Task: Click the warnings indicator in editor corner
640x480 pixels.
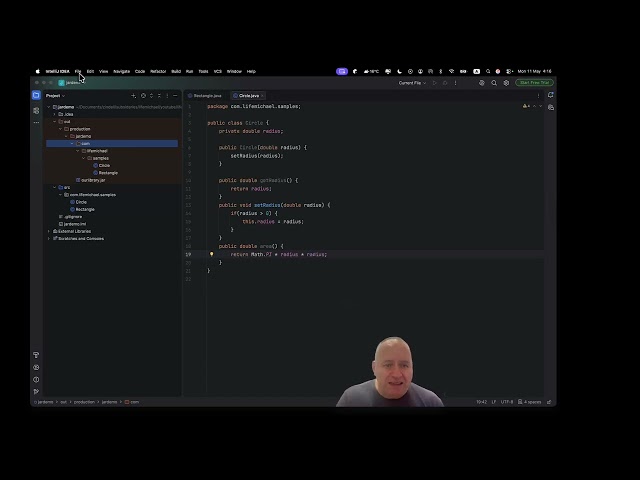Action: [x=526, y=106]
